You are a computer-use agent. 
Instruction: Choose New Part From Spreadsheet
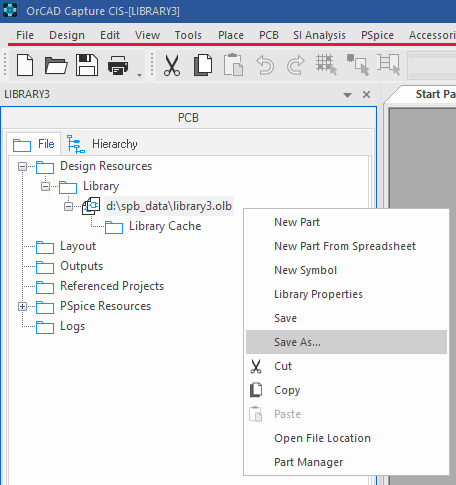[x=346, y=246]
